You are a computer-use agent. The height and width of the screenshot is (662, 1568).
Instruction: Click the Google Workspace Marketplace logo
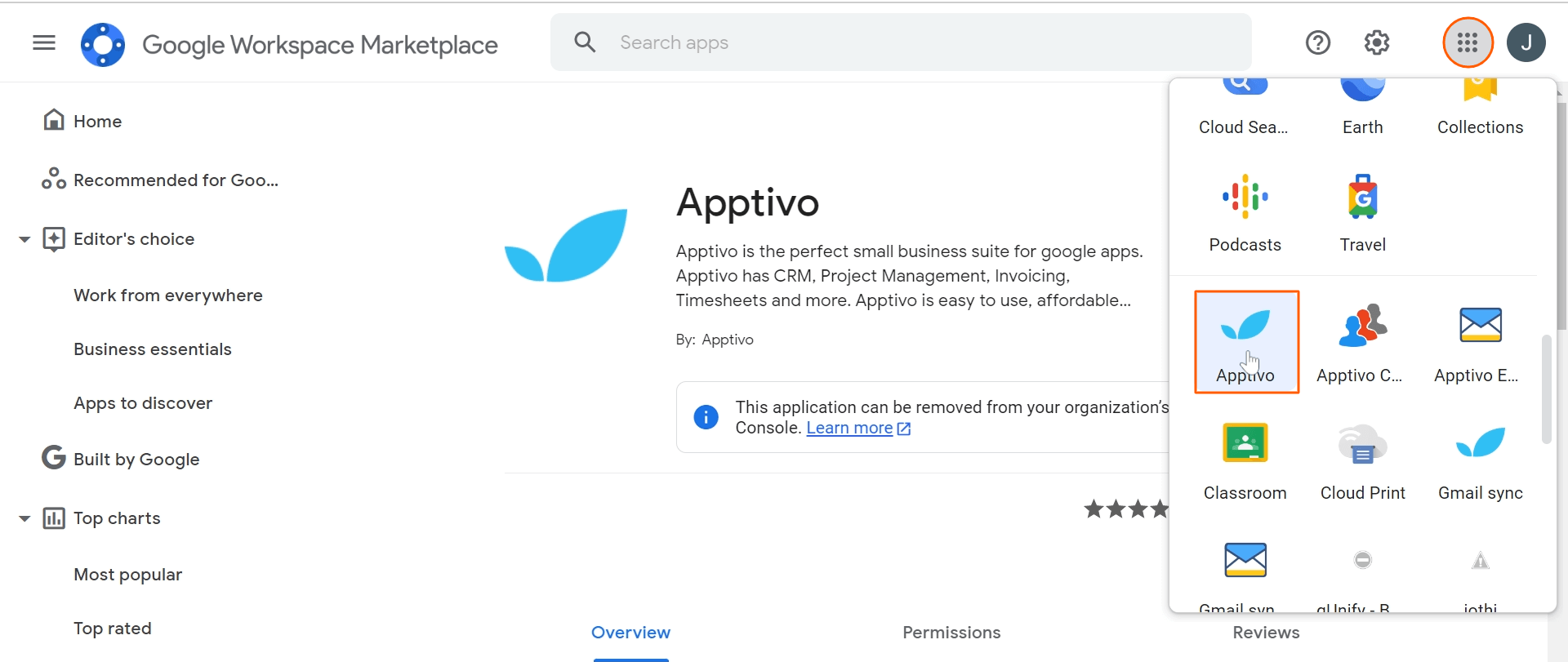[x=103, y=44]
